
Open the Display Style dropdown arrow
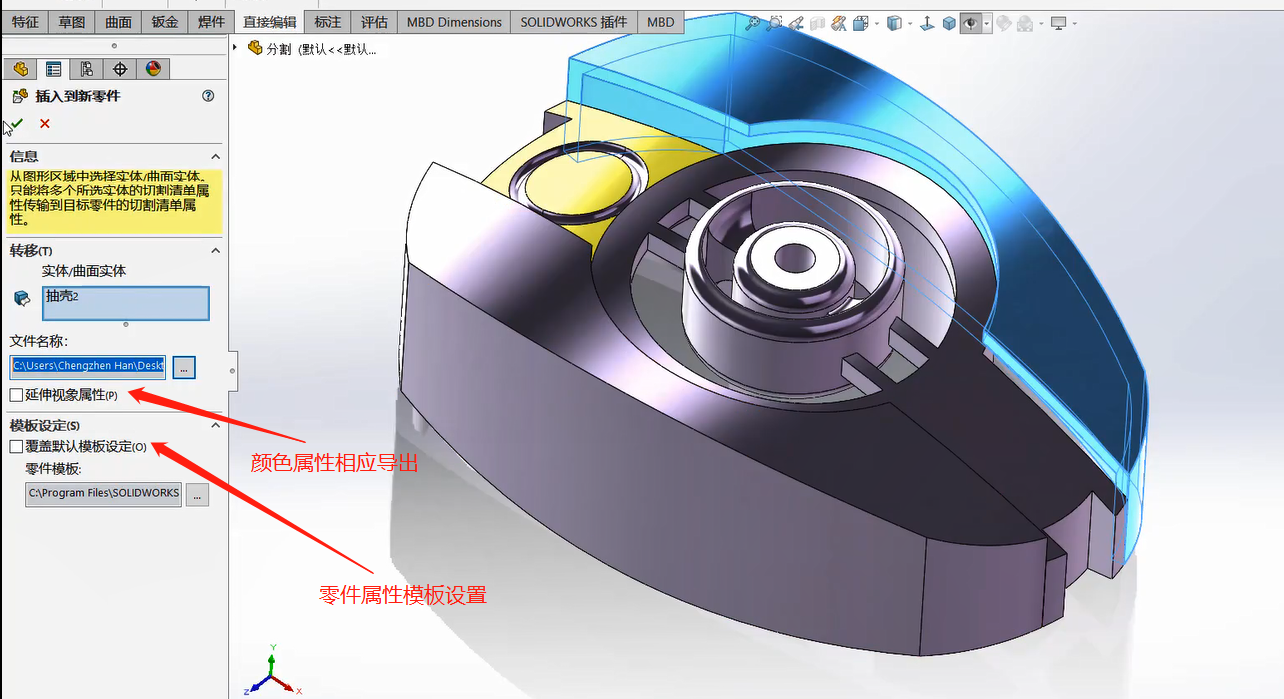[910, 23]
